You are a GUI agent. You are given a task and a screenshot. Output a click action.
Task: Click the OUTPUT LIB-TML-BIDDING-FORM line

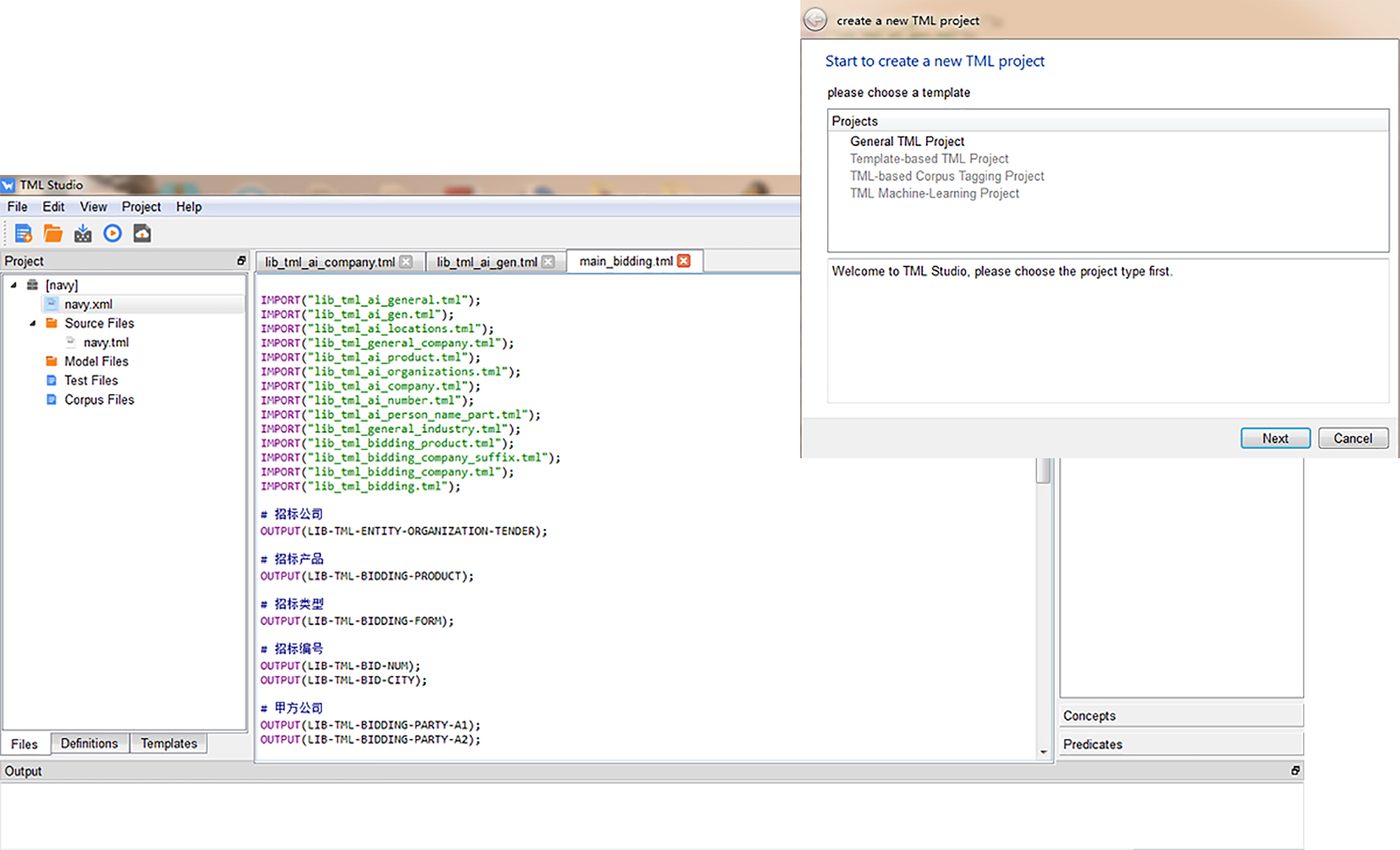[357, 621]
